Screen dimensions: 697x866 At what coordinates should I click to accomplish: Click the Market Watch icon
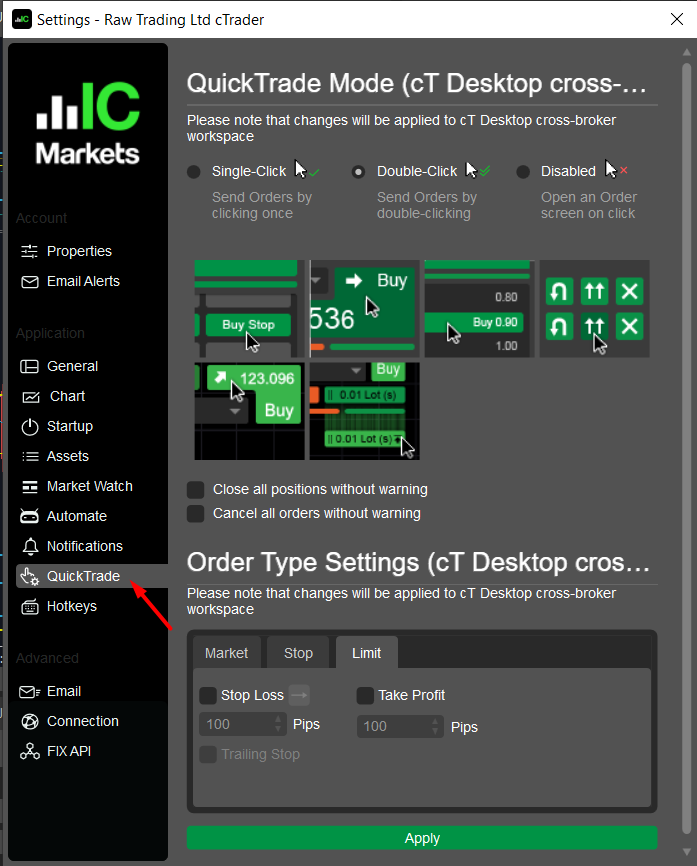pyautogui.click(x=30, y=487)
